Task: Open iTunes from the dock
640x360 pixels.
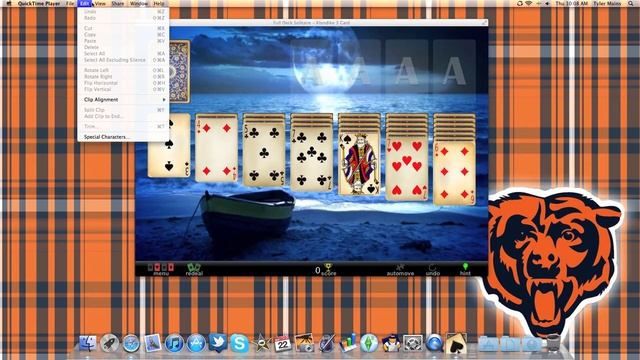Action: point(175,343)
